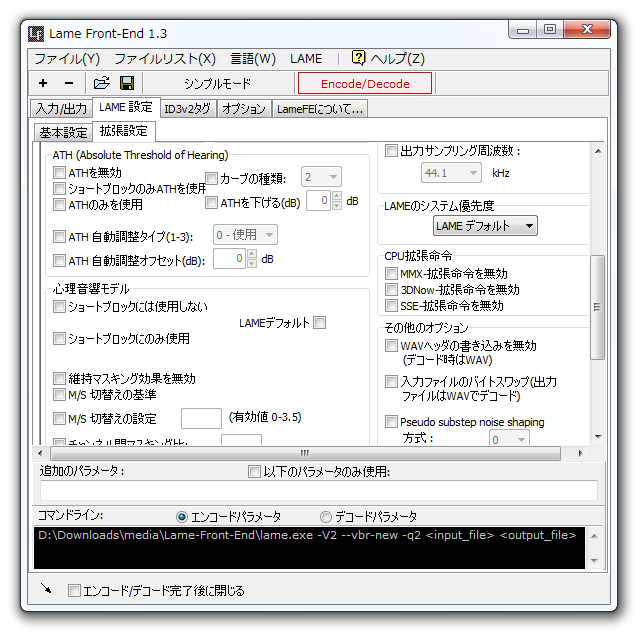Check the LAMEデフォルト checkbox
Viewport: 640px width, 635px height.
(x=320, y=322)
